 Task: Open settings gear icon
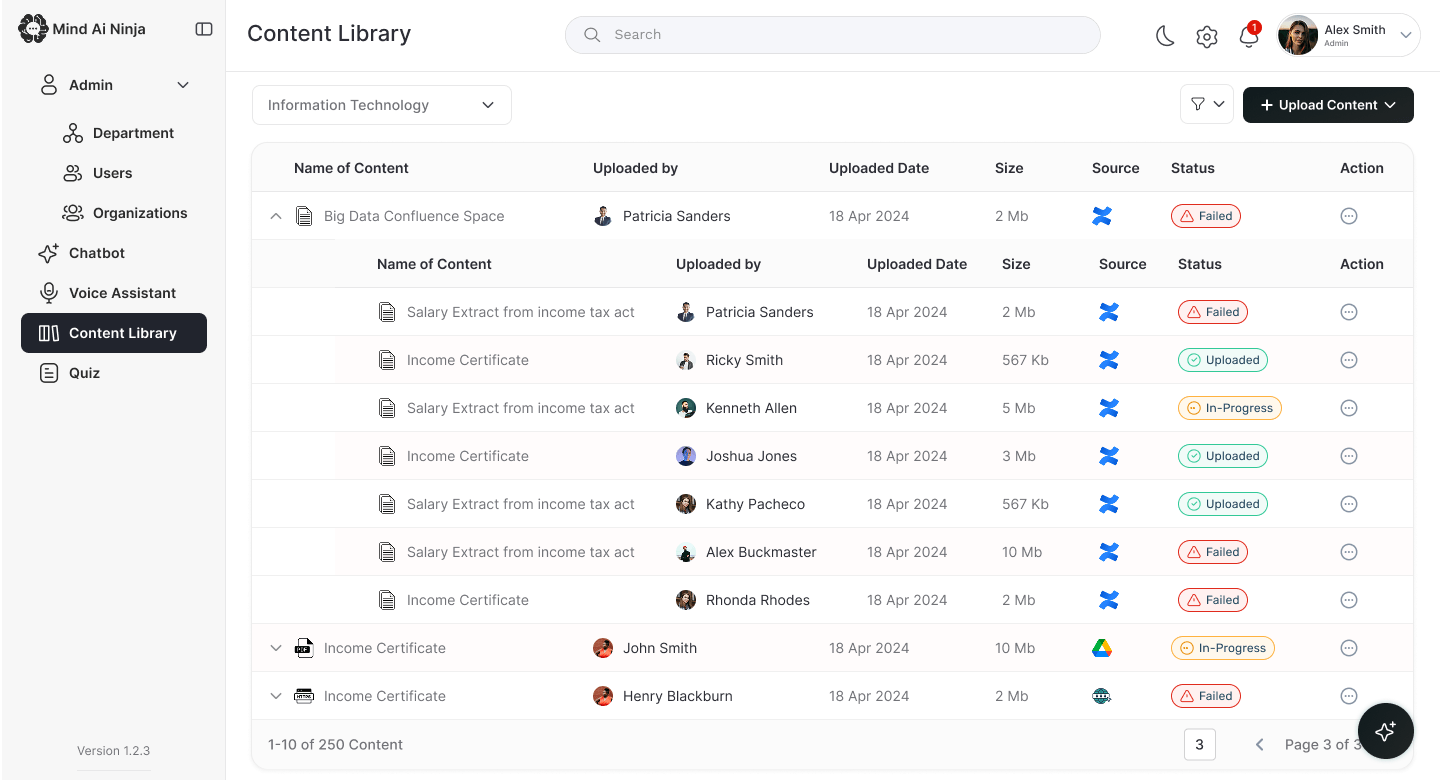coord(1207,37)
